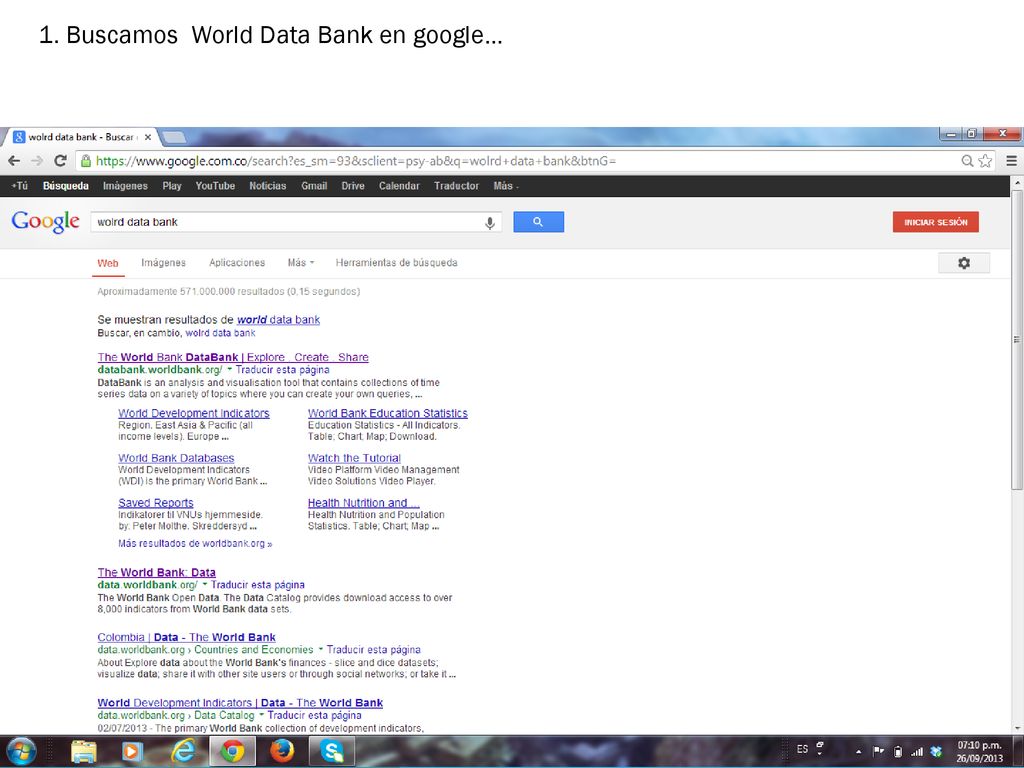1024x768 pixels.
Task: Open Internet Explorer from the taskbar
Action: [x=183, y=752]
